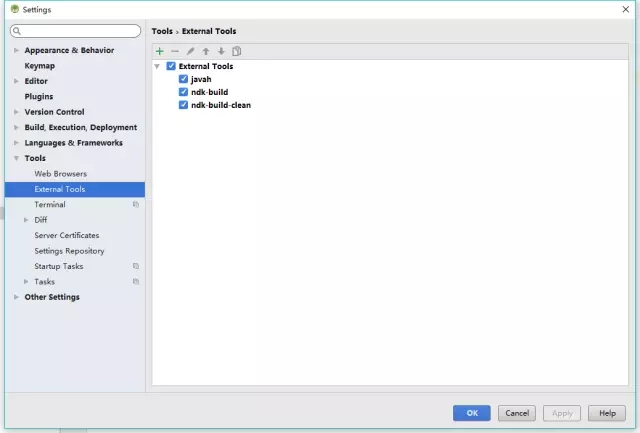Expand the Appearance & Behavior section arrow
Viewport: 640px width, 433px height.
pyautogui.click(x=16, y=50)
